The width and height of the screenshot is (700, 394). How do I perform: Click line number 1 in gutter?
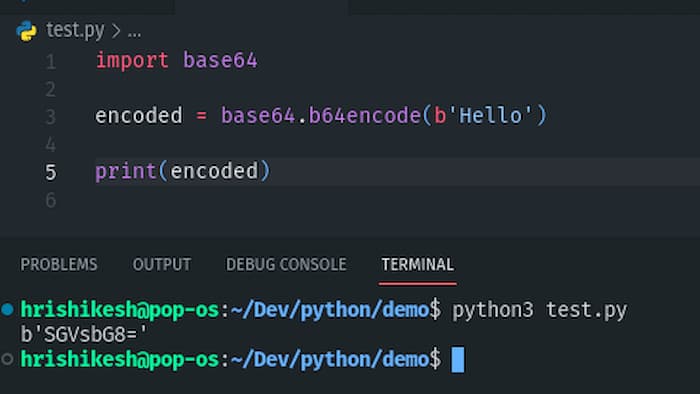click(x=51, y=62)
